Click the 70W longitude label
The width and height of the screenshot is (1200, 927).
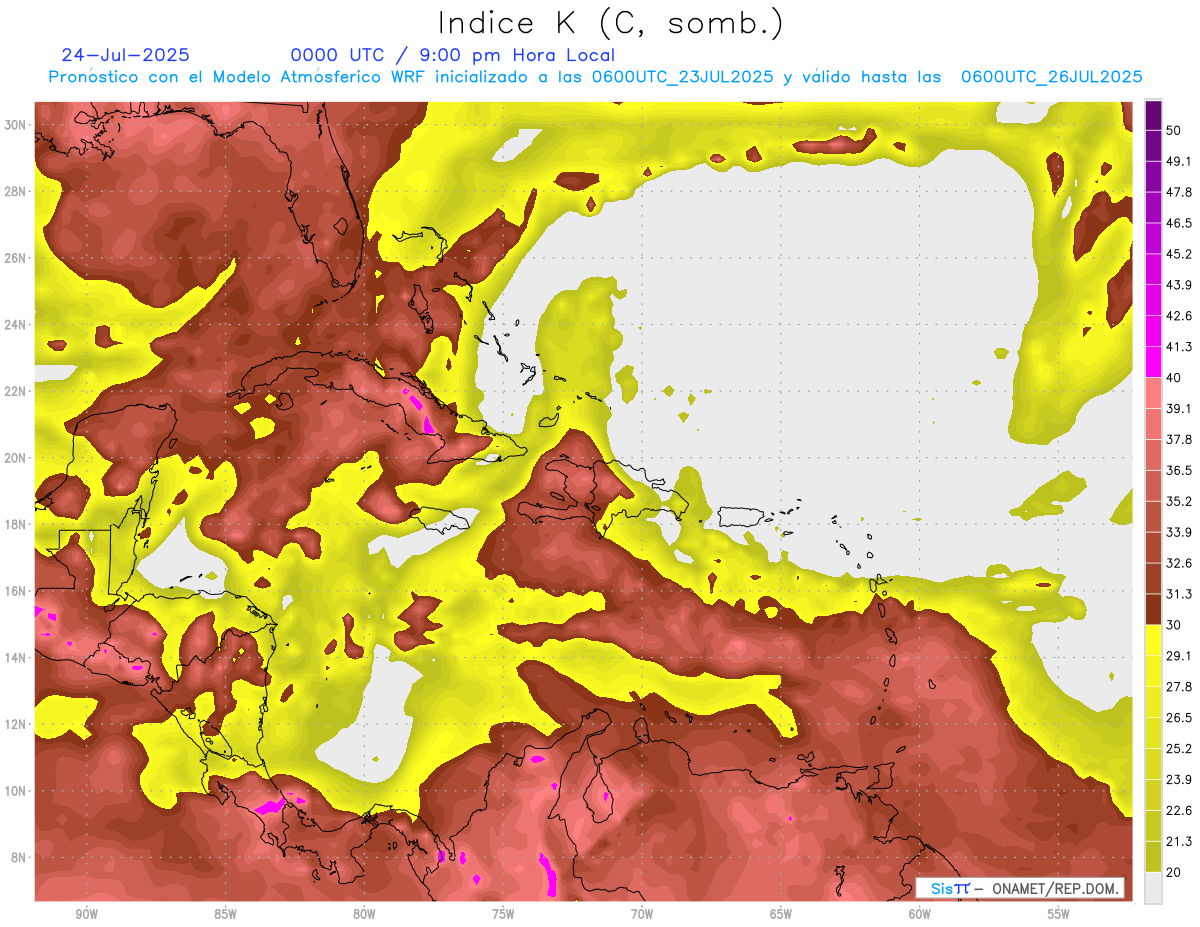coord(642,914)
